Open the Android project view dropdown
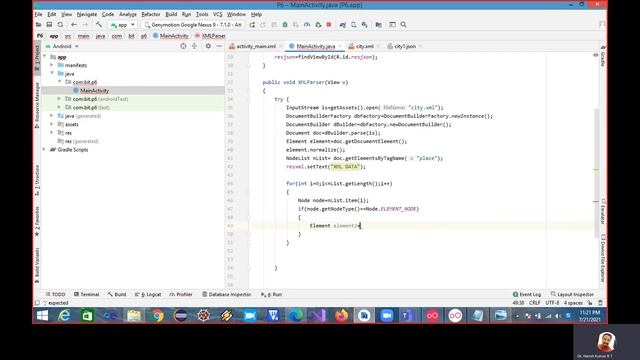Image resolution: width=640 pixels, height=360 pixels. pos(62,47)
